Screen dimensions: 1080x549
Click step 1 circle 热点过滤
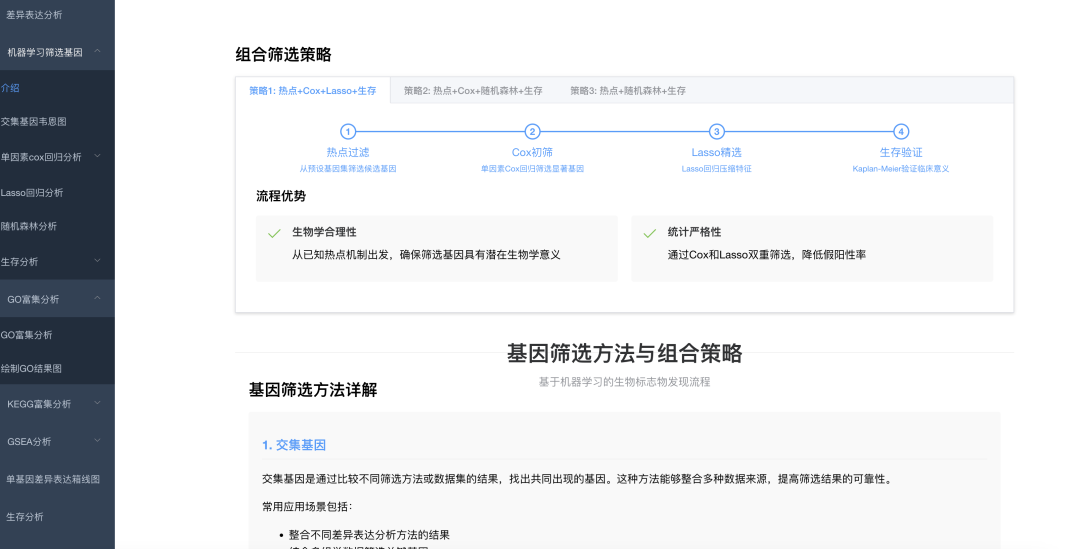pos(348,131)
